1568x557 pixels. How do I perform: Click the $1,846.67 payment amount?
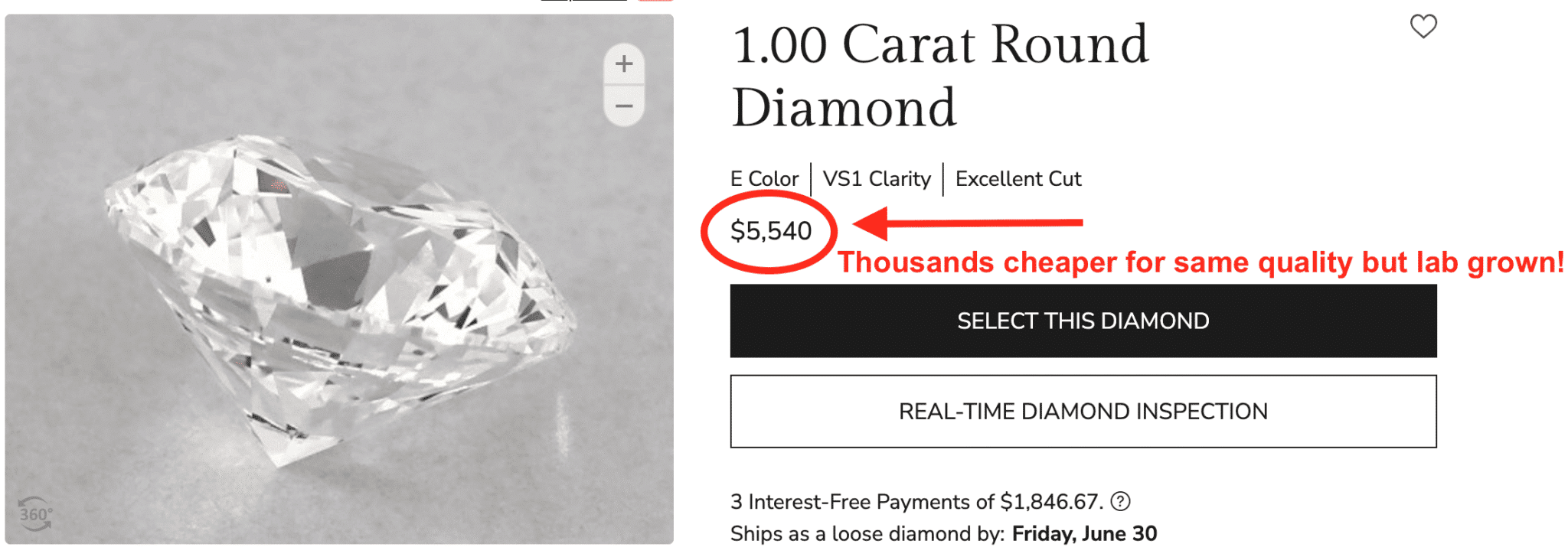(1050, 502)
